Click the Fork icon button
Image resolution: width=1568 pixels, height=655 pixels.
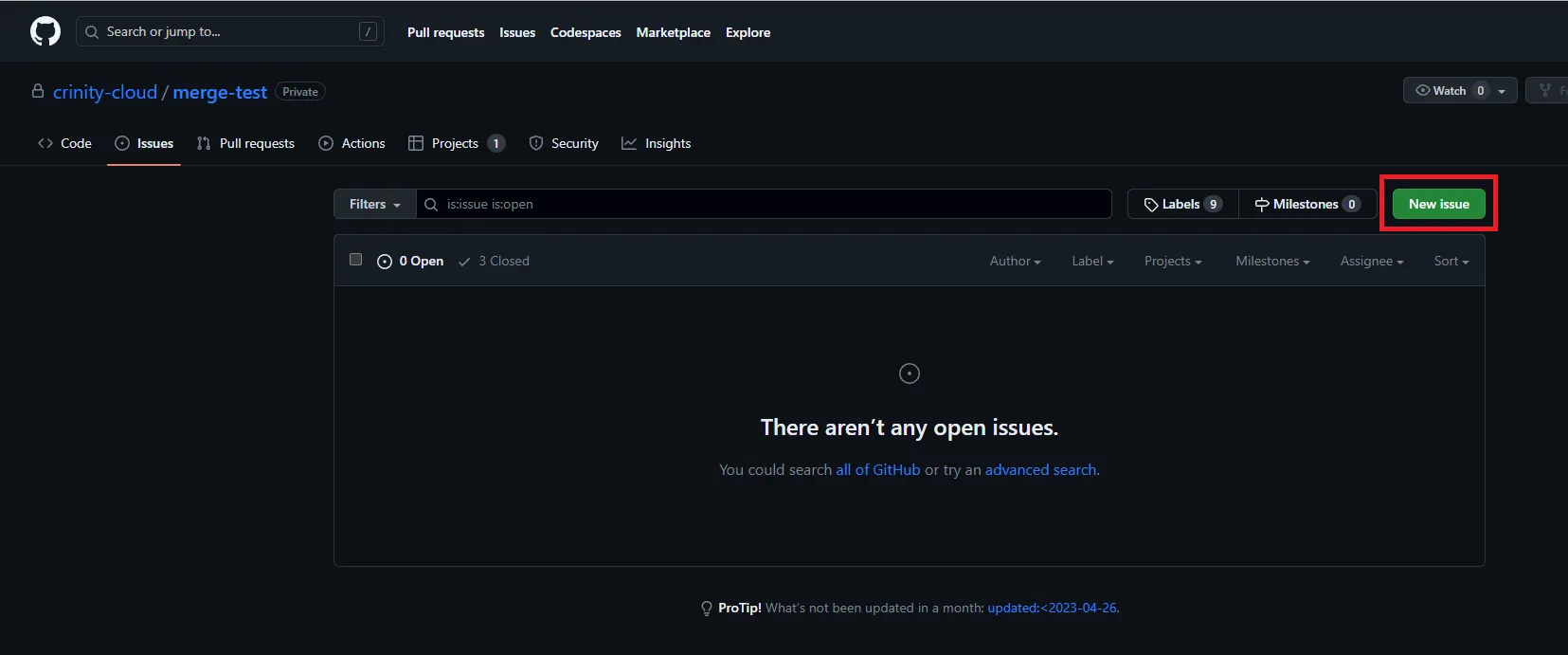[x=1546, y=90]
